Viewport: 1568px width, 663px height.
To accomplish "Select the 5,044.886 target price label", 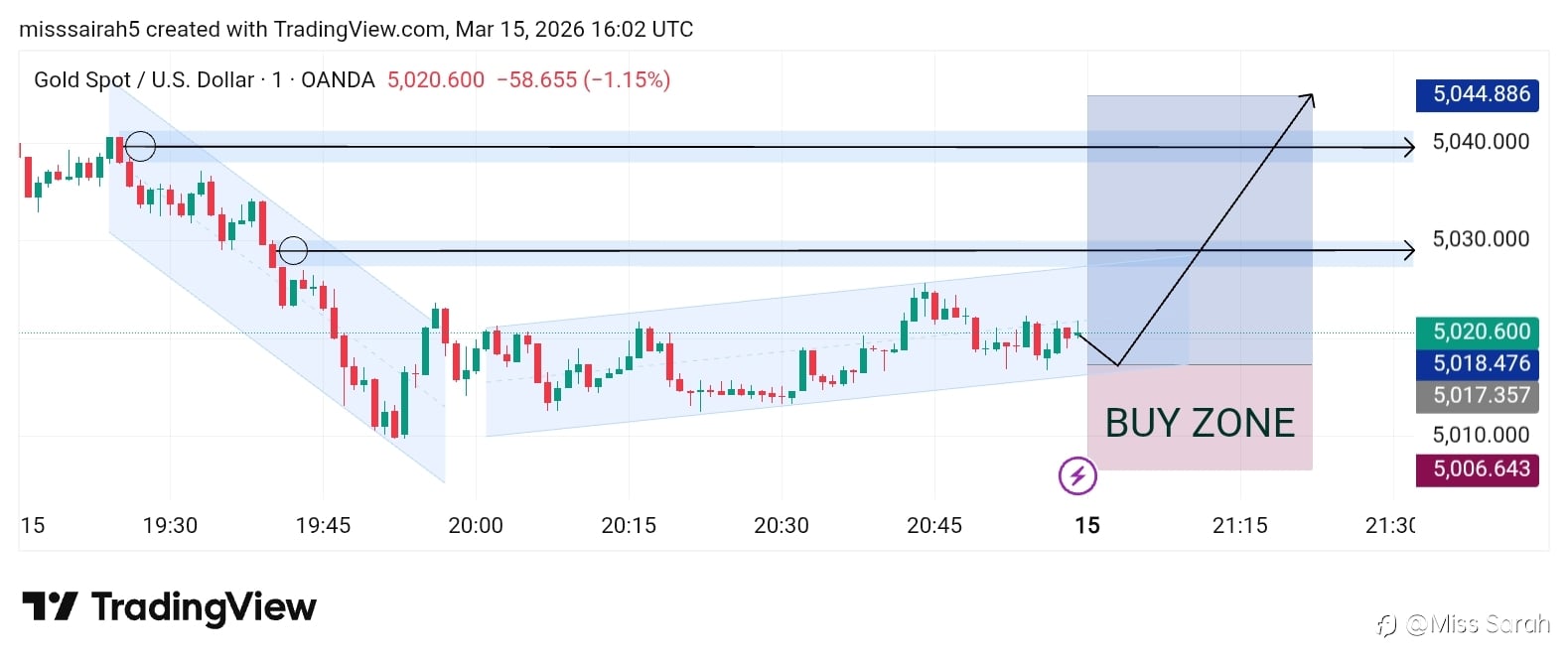I will pyautogui.click(x=1477, y=95).
